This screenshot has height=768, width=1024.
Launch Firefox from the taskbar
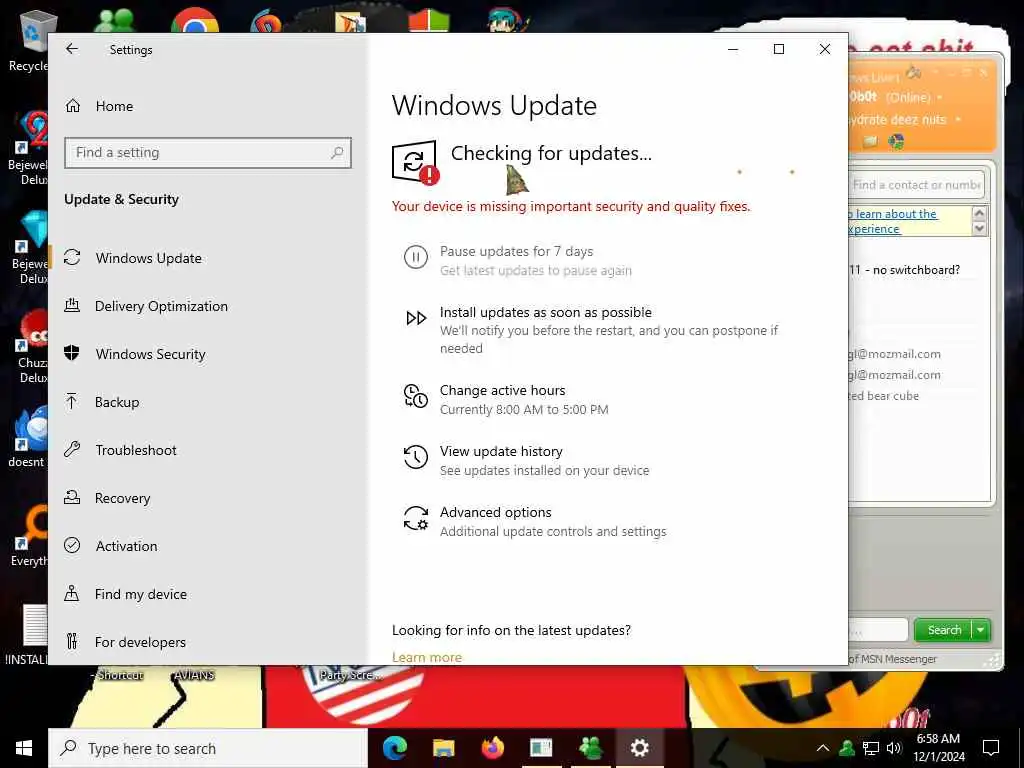492,748
